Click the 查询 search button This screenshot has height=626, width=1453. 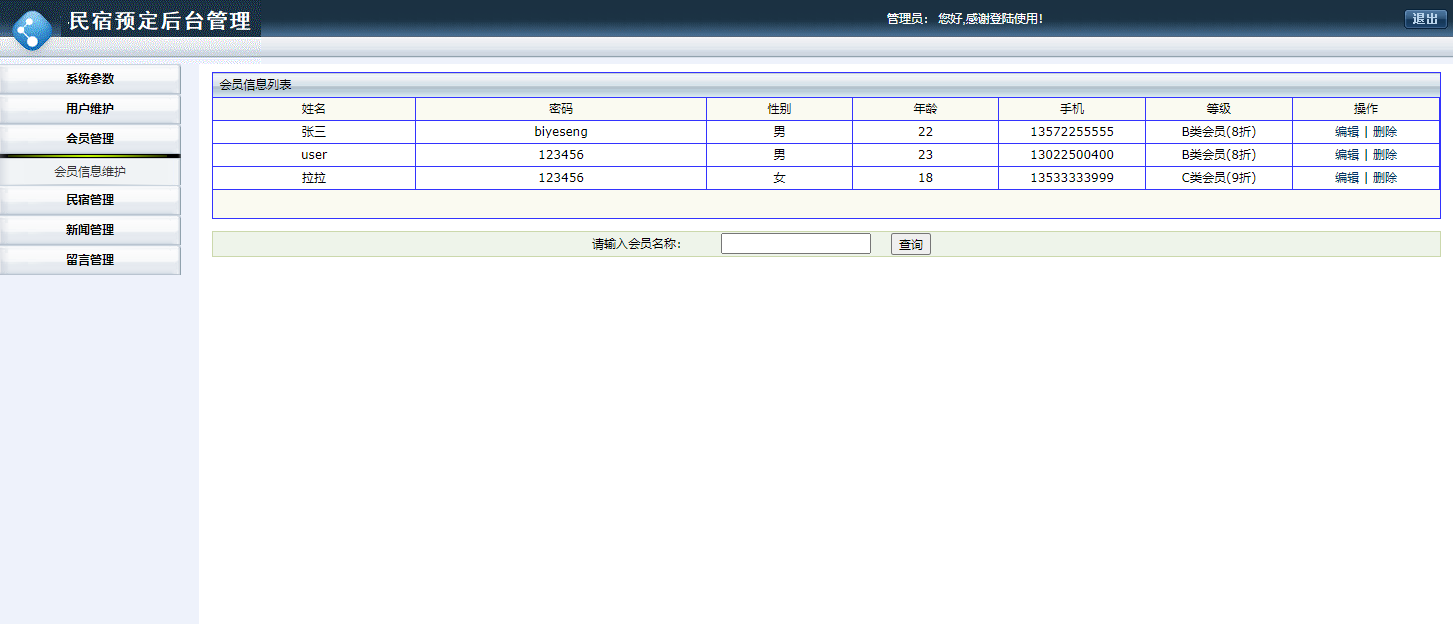910,243
